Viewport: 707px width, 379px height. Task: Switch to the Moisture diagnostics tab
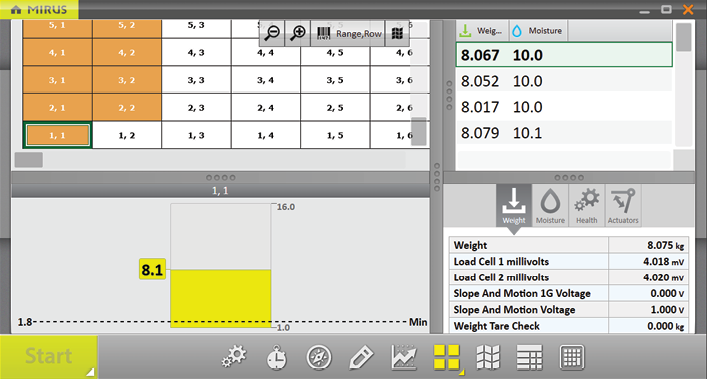click(x=550, y=205)
